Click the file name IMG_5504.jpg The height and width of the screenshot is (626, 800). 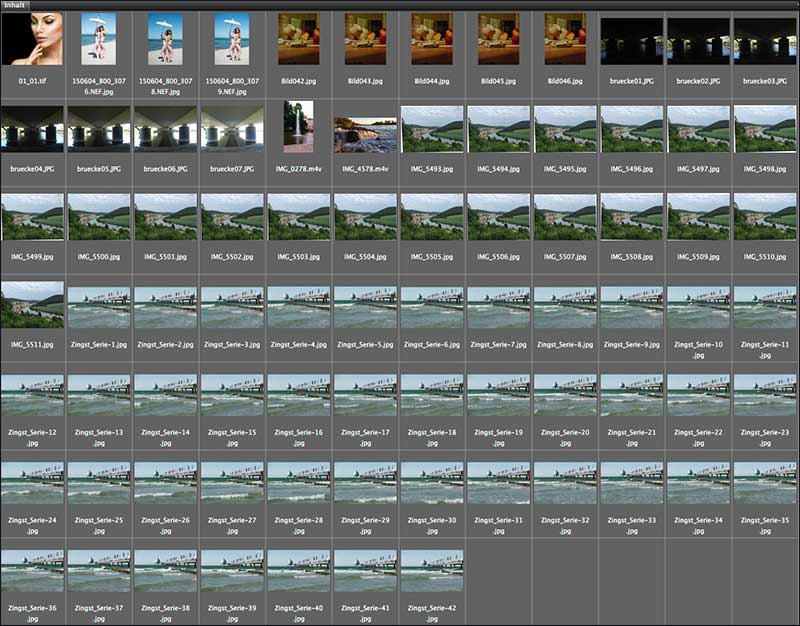click(x=365, y=257)
